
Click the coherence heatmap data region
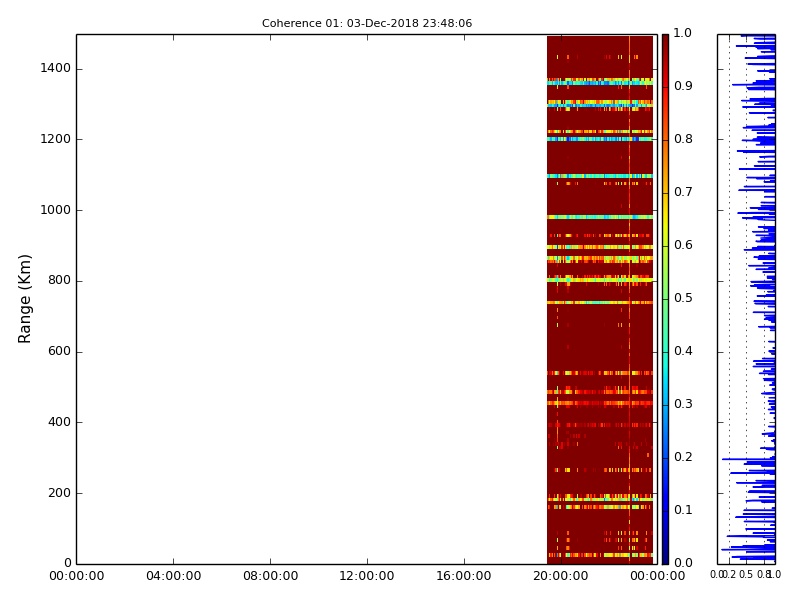click(600, 299)
